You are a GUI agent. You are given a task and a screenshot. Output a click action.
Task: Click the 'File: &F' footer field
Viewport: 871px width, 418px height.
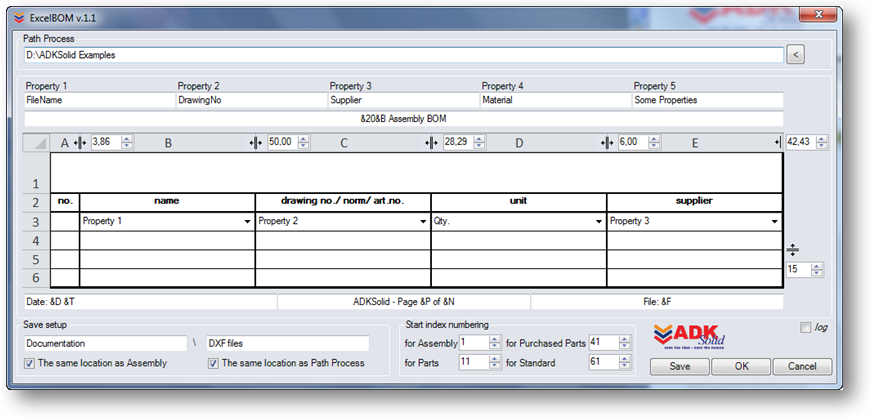(x=657, y=302)
